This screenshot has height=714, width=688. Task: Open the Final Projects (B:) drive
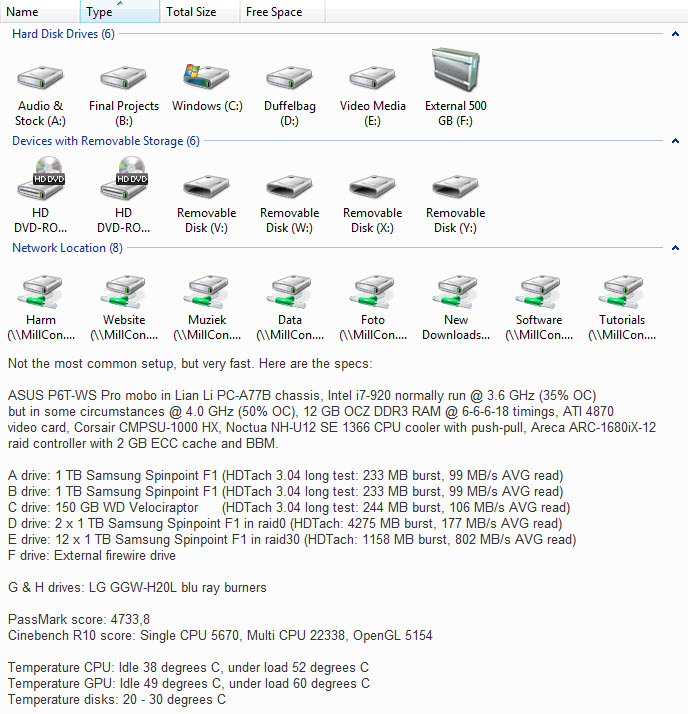(124, 80)
